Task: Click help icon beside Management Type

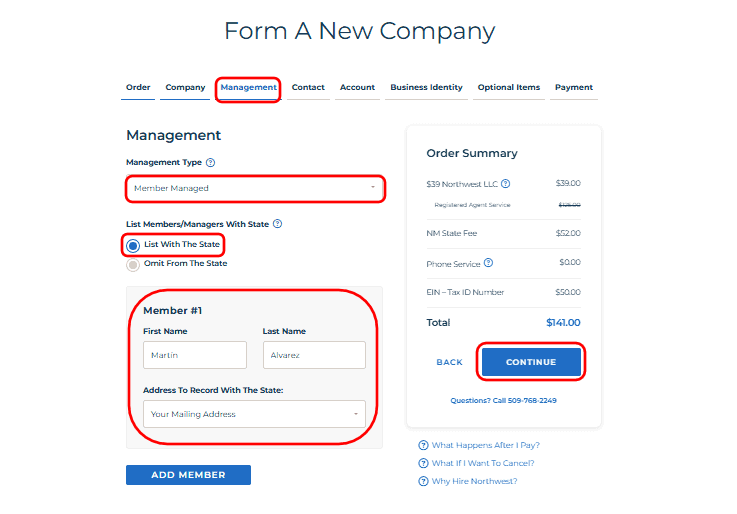Action: point(211,162)
